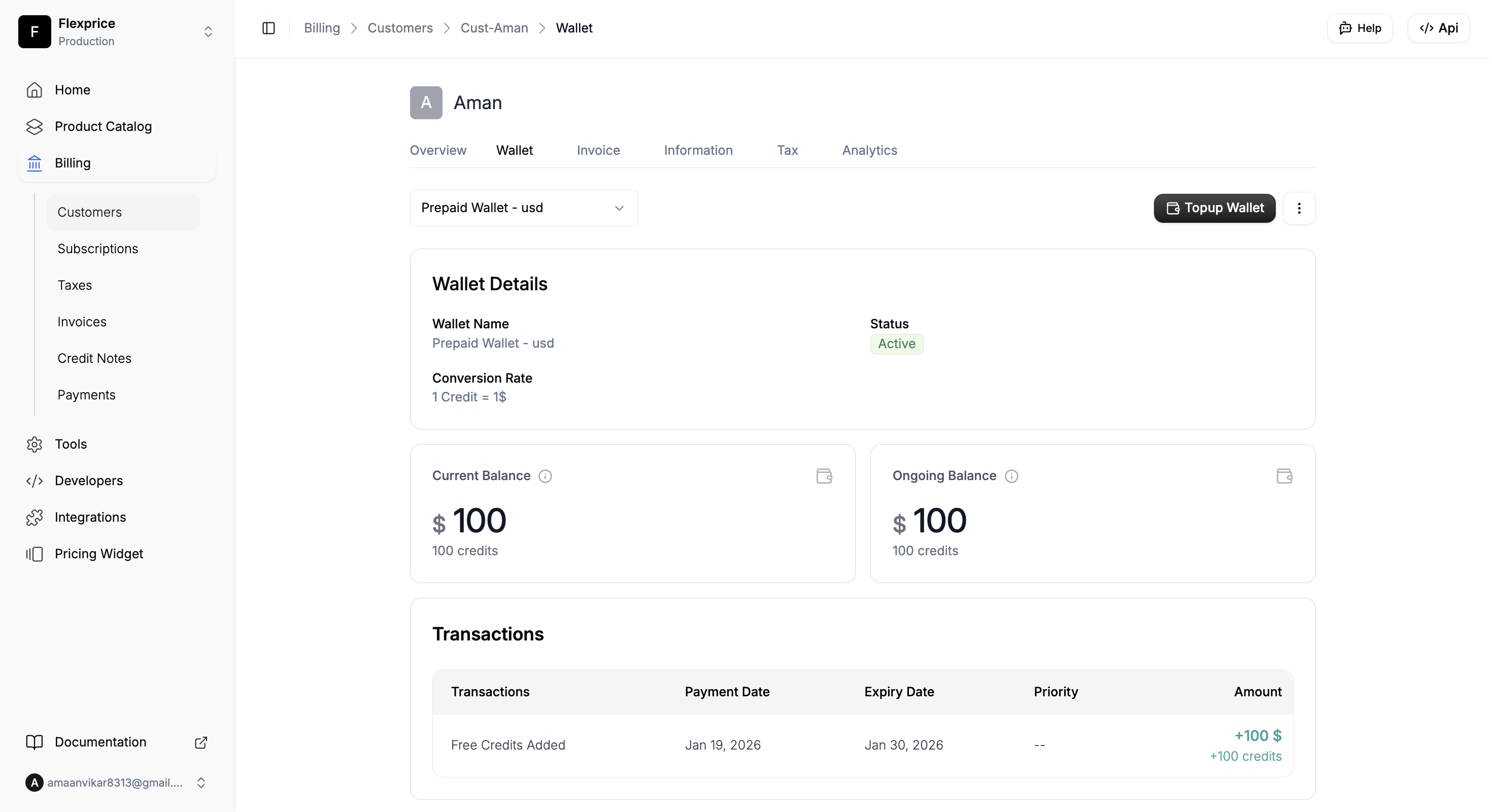Click the Home house icon
This screenshot has height=812, width=1492.
click(34, 90)
